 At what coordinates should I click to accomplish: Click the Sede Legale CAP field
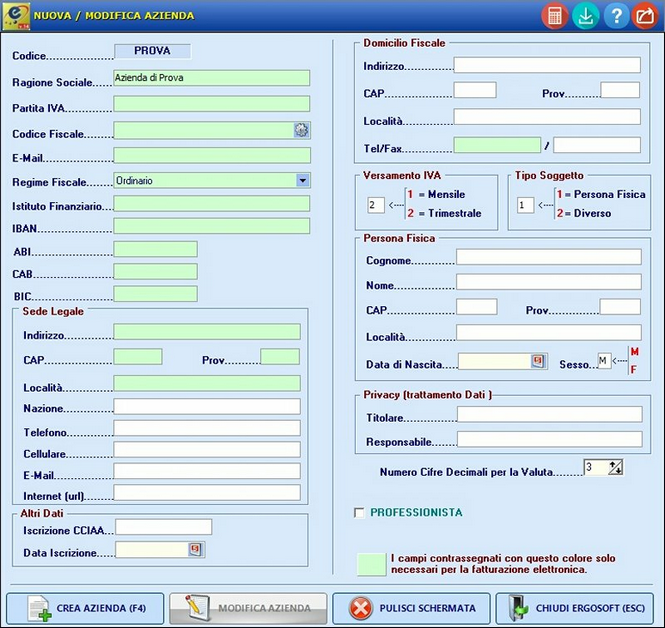(138, 357)
